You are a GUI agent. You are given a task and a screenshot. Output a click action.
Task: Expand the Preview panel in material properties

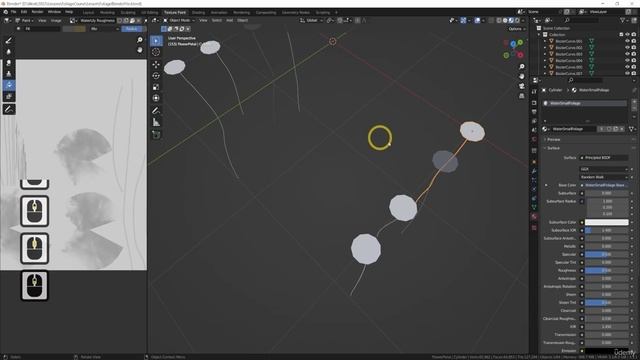click(553, 140)
